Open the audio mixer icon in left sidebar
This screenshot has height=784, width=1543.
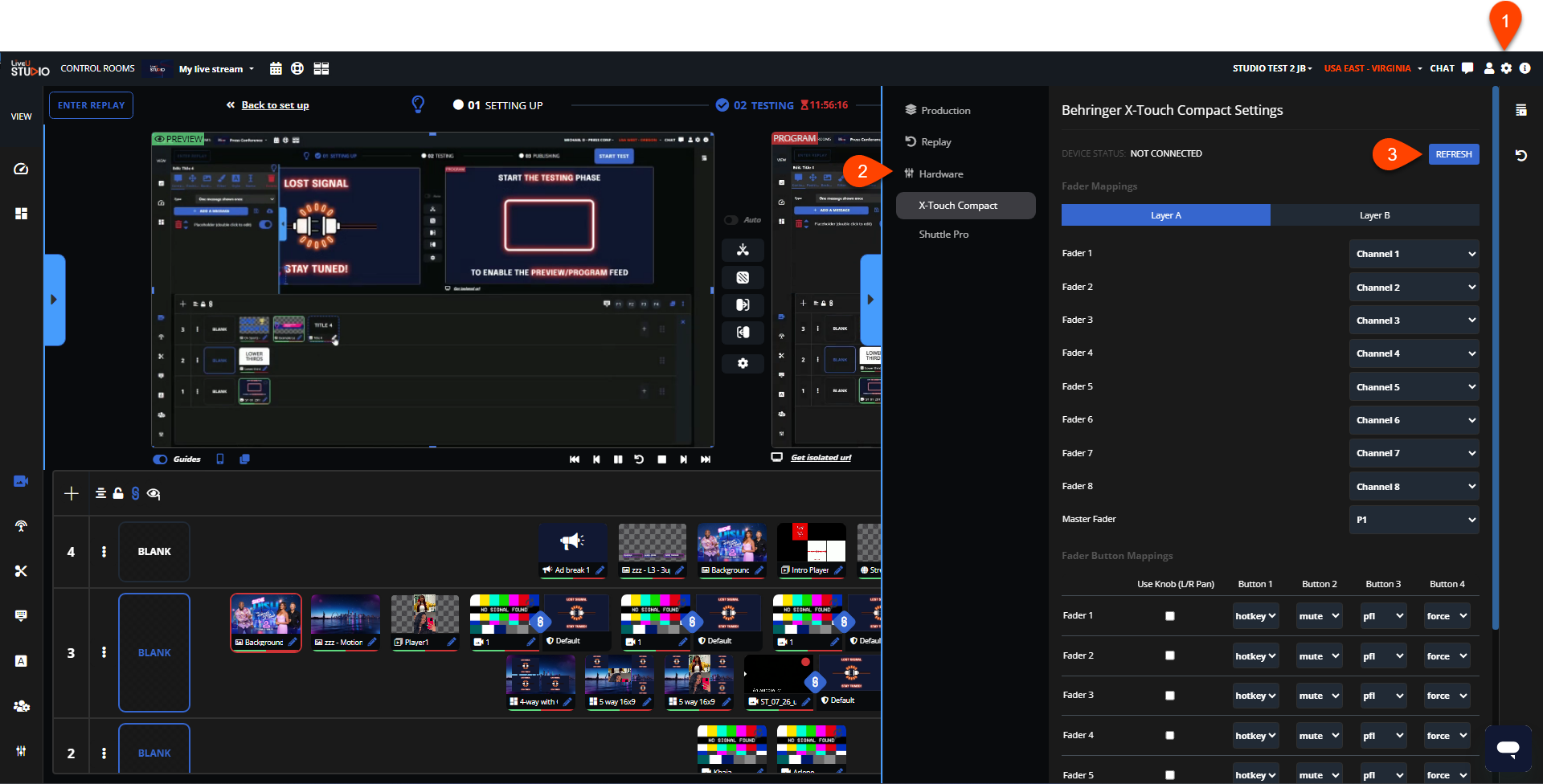pyautogui.click(x=21, y=751)
